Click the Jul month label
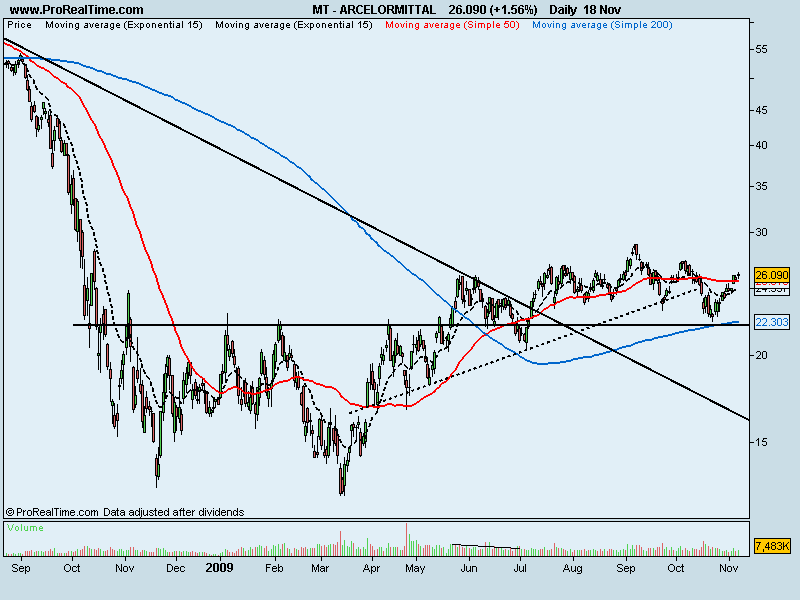The width and height of the screenshot is (800, 600). point(520,568)
